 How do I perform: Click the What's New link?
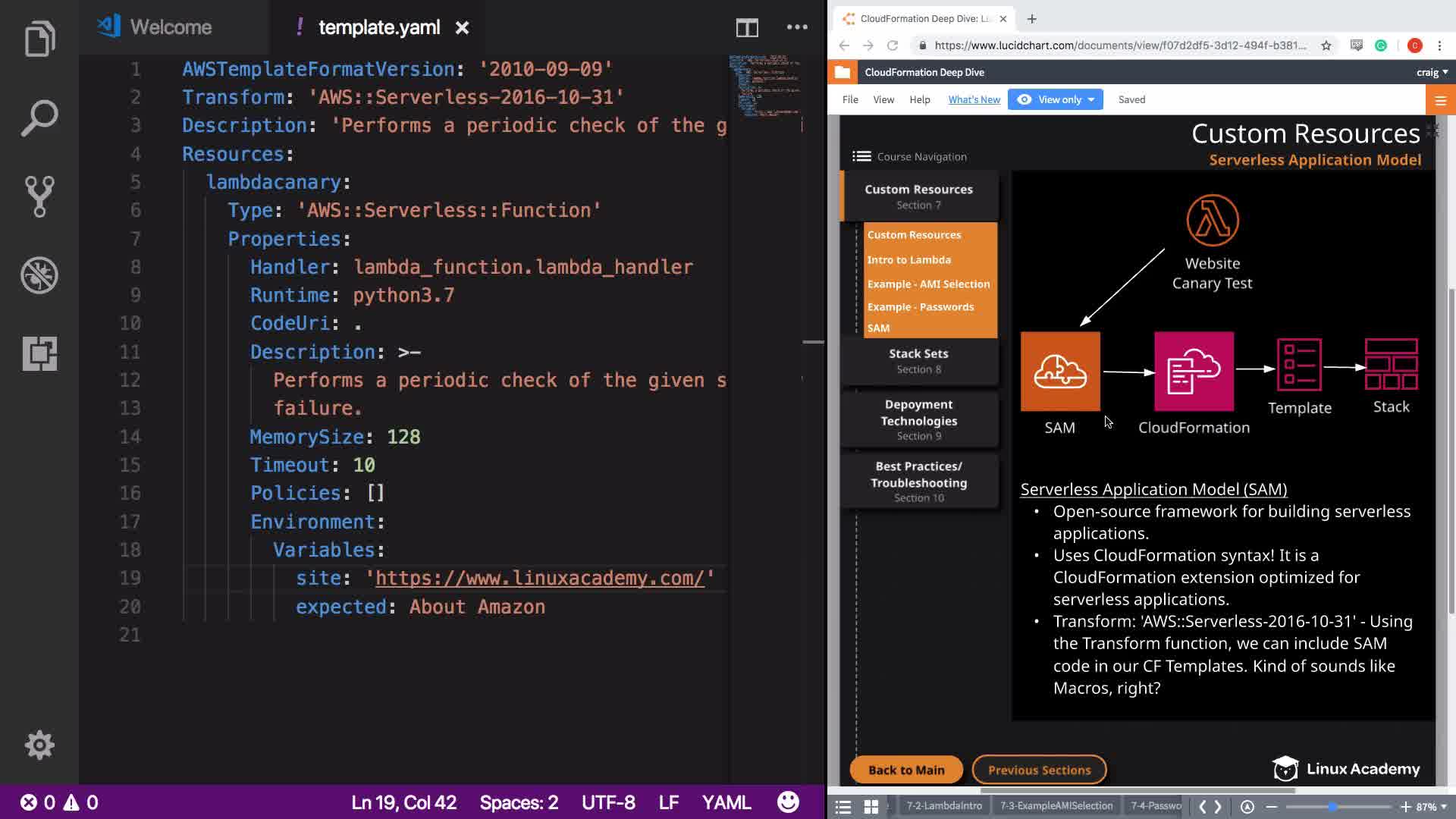click(974, 99)
